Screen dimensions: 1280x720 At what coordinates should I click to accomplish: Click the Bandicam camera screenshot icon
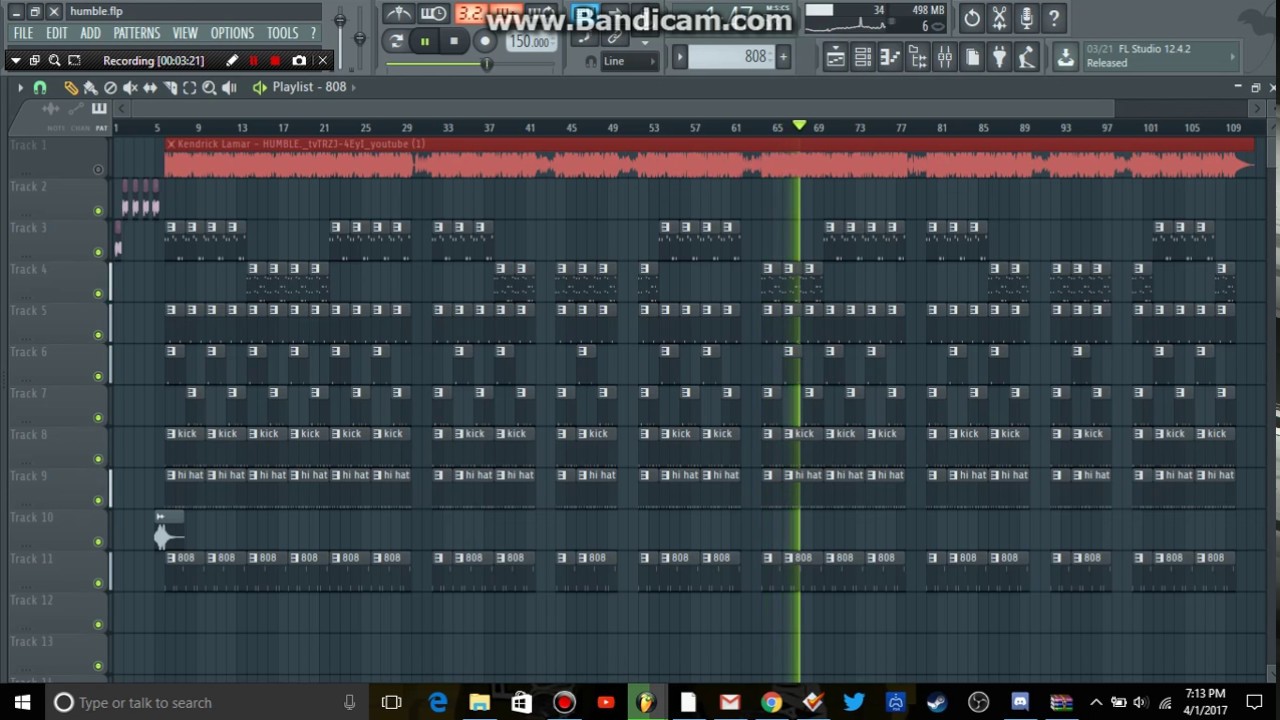point(298,61)
